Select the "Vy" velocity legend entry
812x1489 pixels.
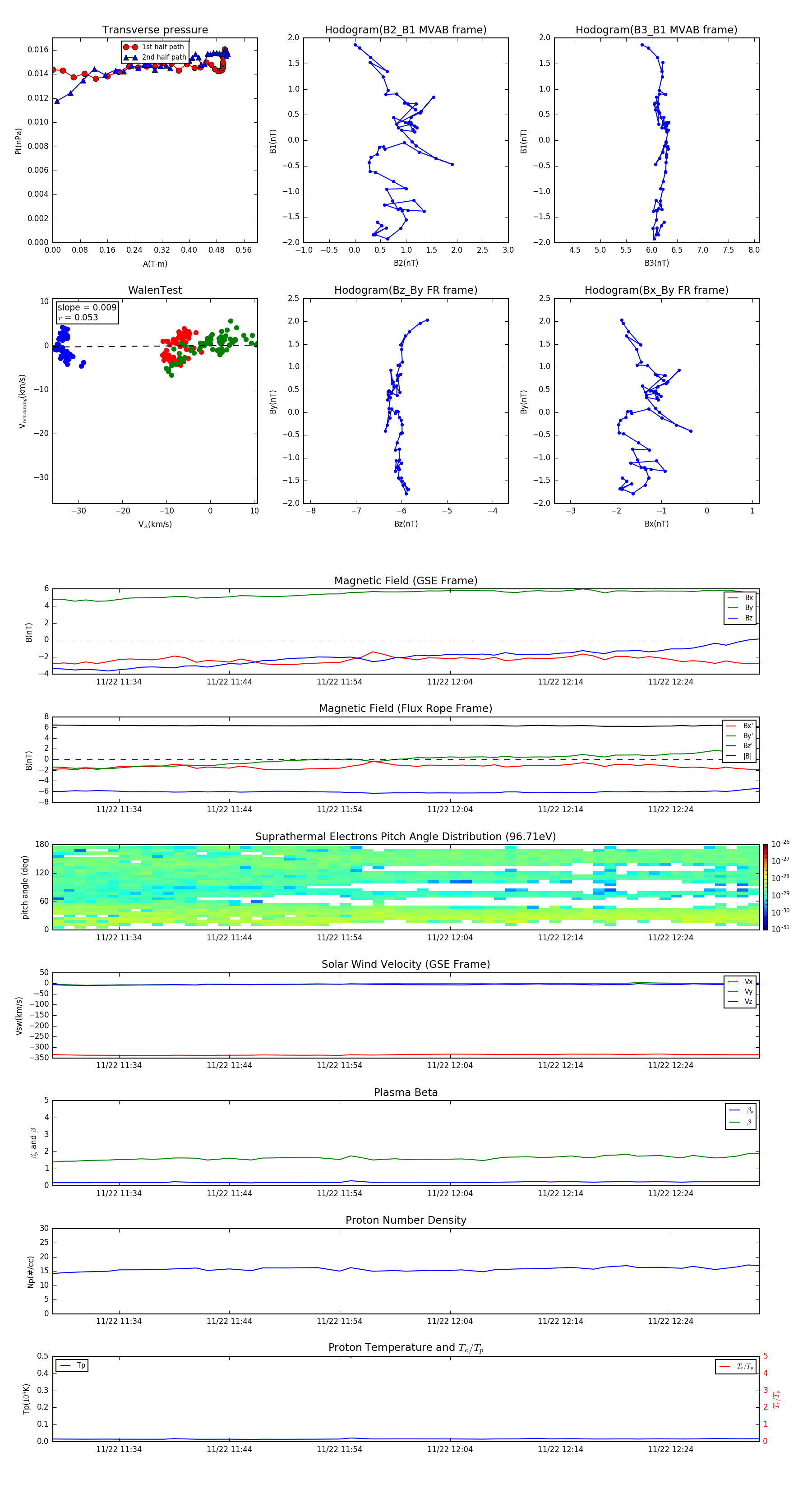740,992
